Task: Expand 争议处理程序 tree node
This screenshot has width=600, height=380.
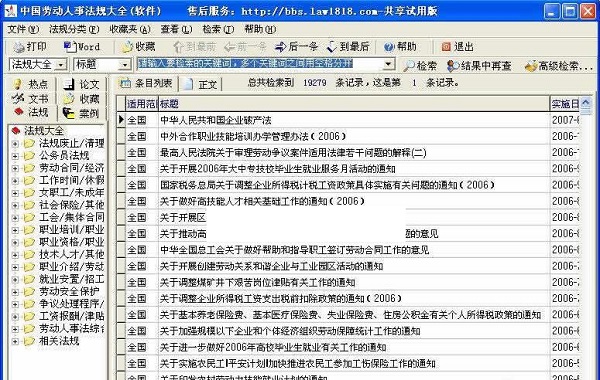Action: 15,304
